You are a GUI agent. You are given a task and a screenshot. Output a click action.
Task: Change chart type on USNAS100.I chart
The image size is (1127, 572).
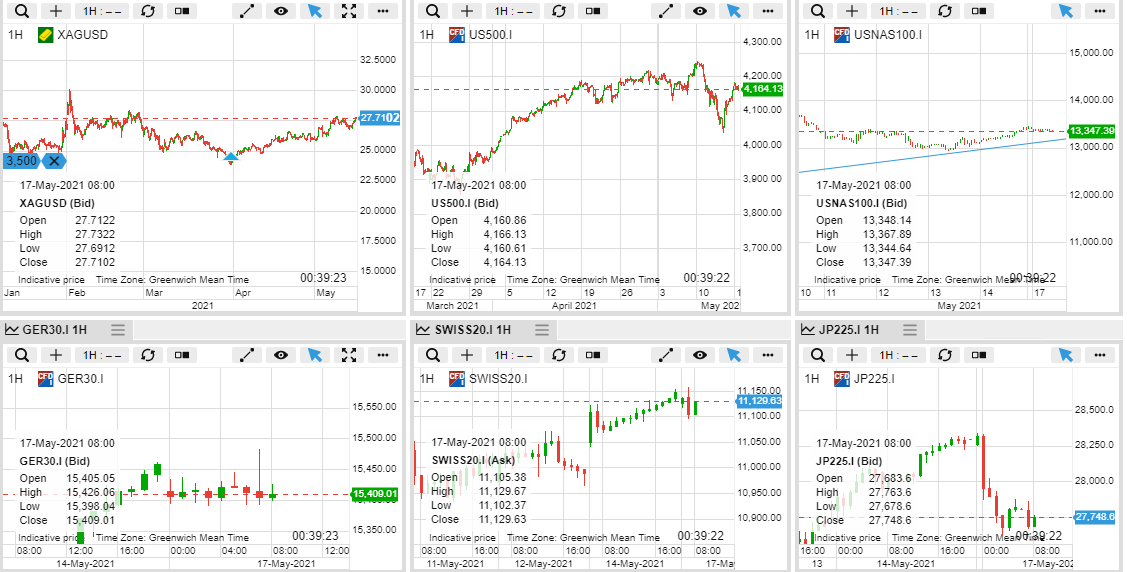pos(978,11)
